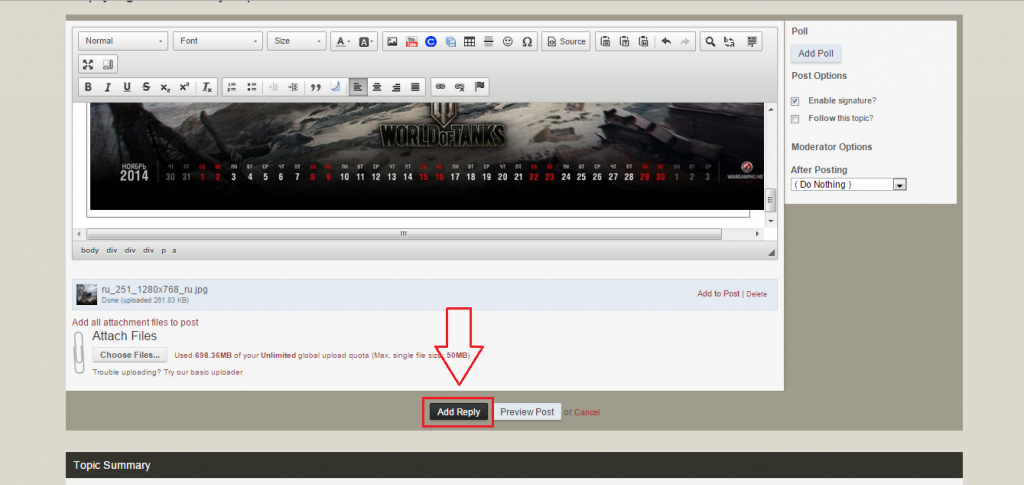Insert a numbered list
The width and height of the screenshot is (1024, 485).
(232, 87)
